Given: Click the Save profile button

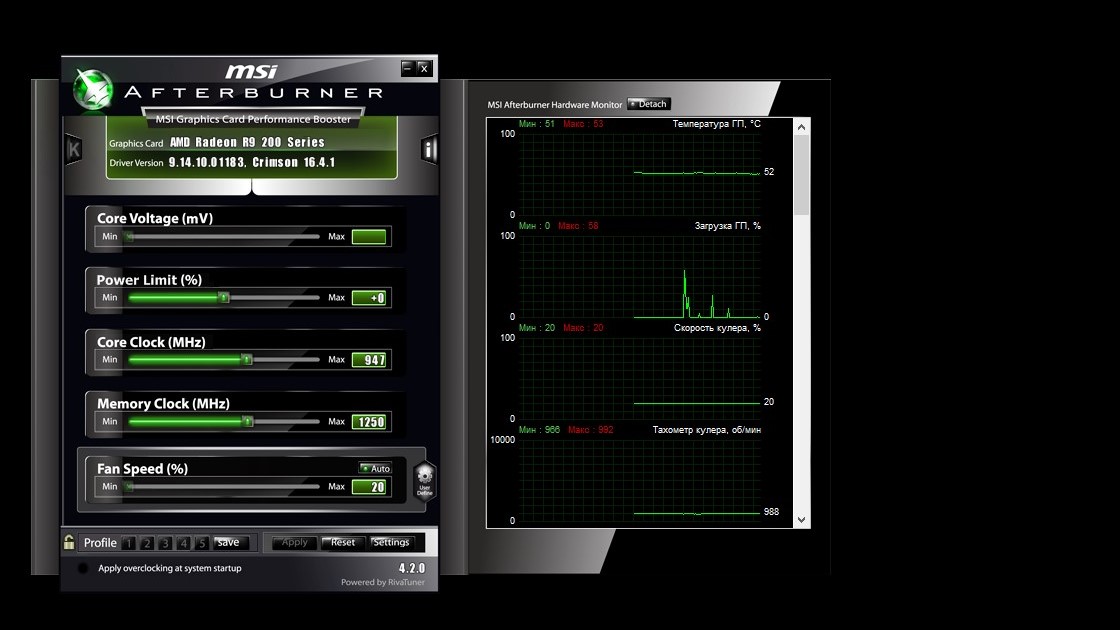Looking at the screenshot, I should (229, 543).
